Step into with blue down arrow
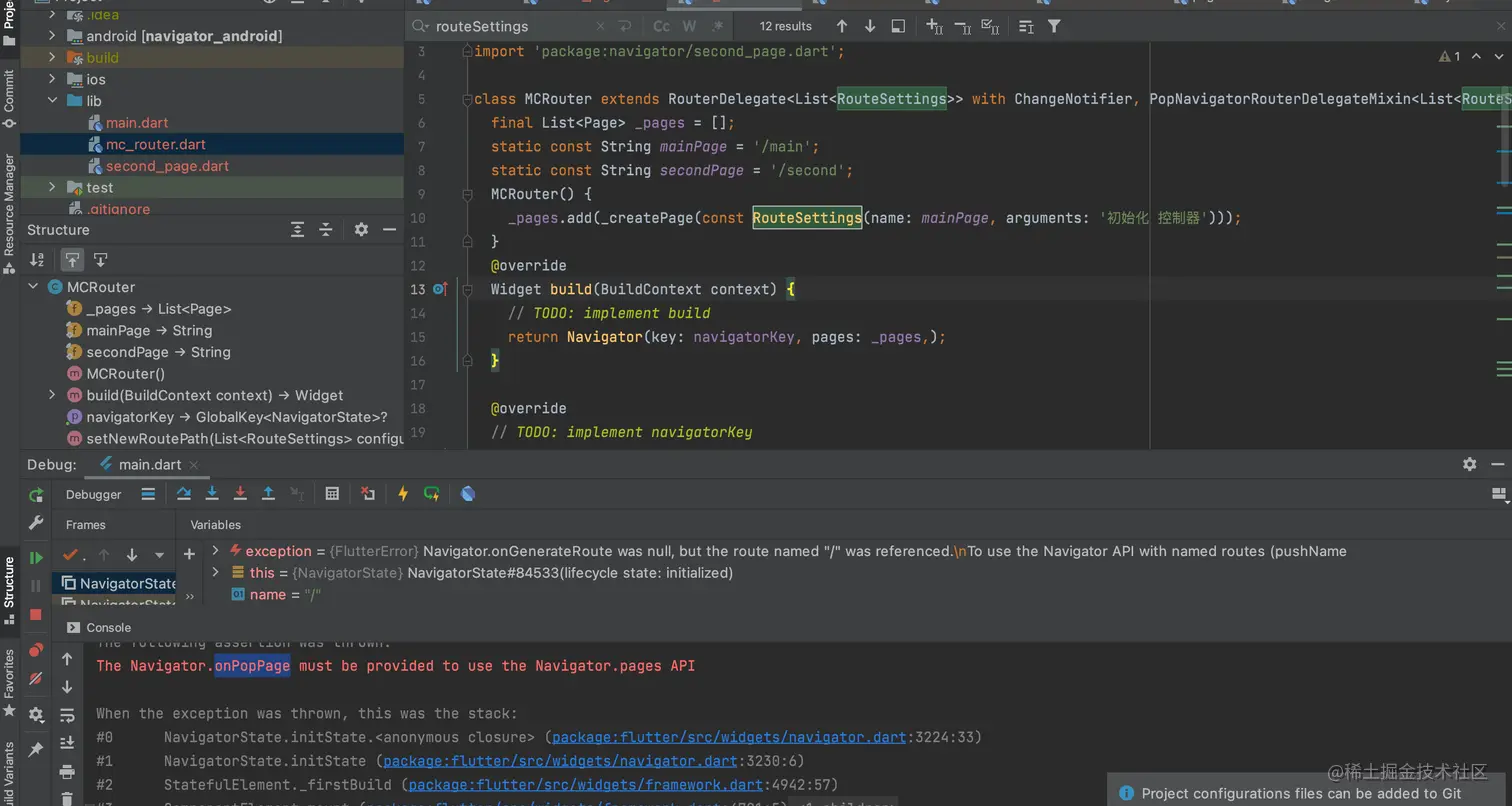Viewport: 1512px width, 806px height. [212, 493]
